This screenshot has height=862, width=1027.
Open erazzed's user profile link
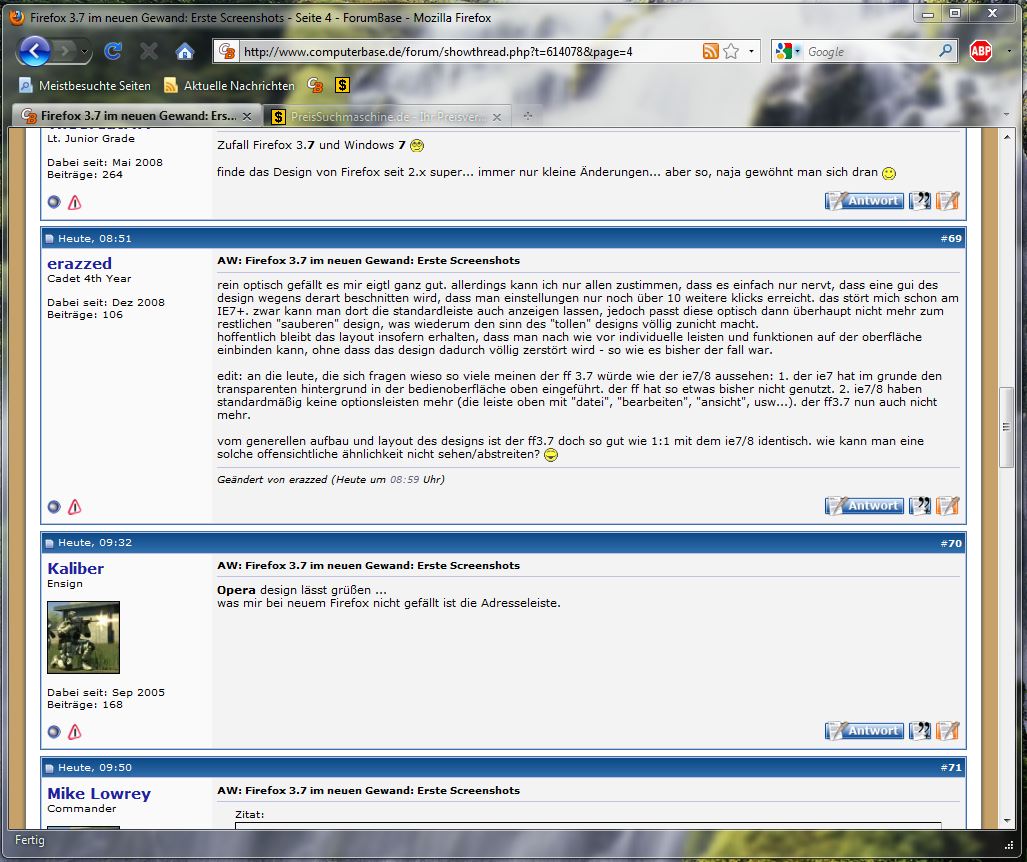coord(79,263)
